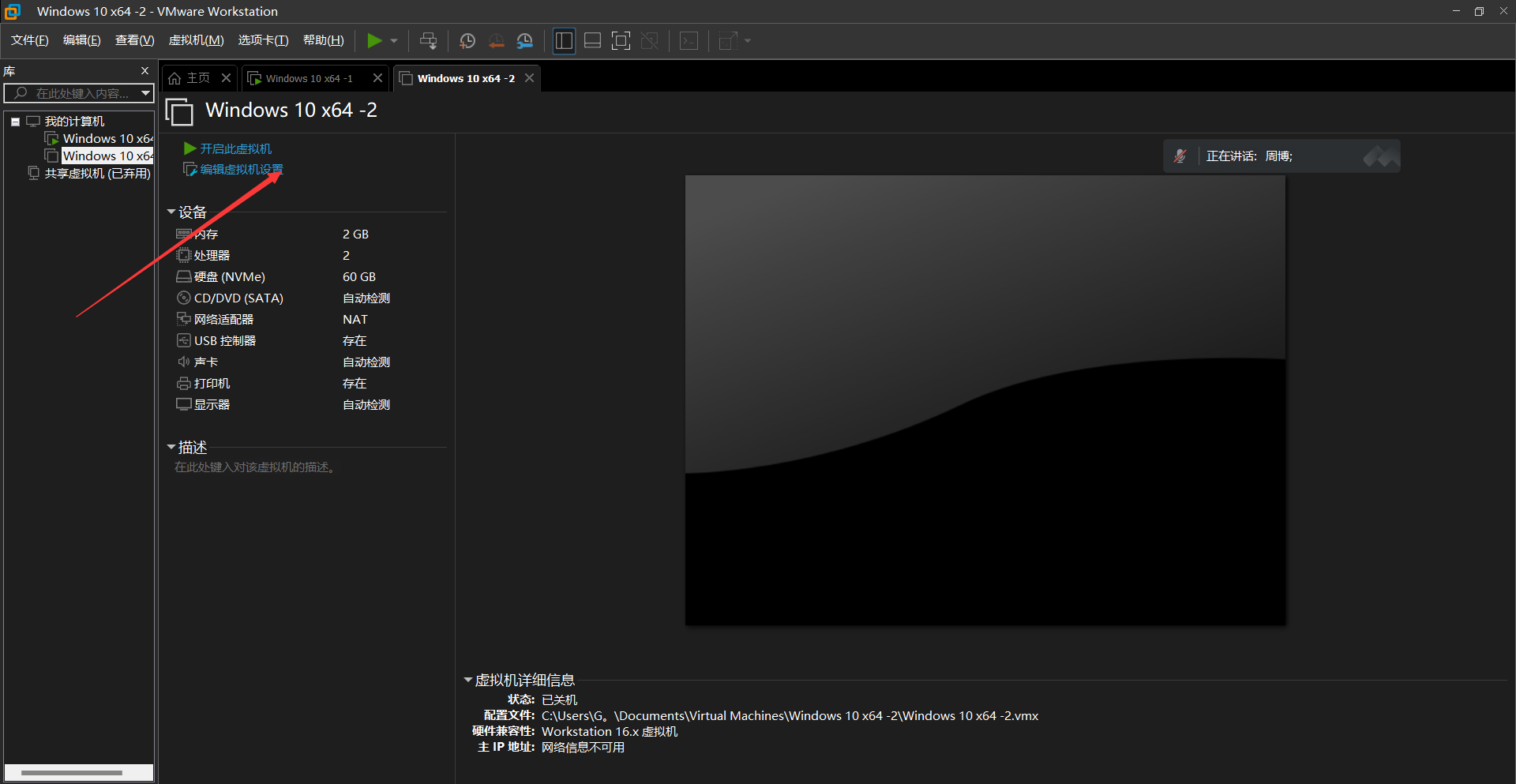Toggle the library sidebar view icon
The width and height of the screenshot is (1516, 784).
(x=564, y=41)
